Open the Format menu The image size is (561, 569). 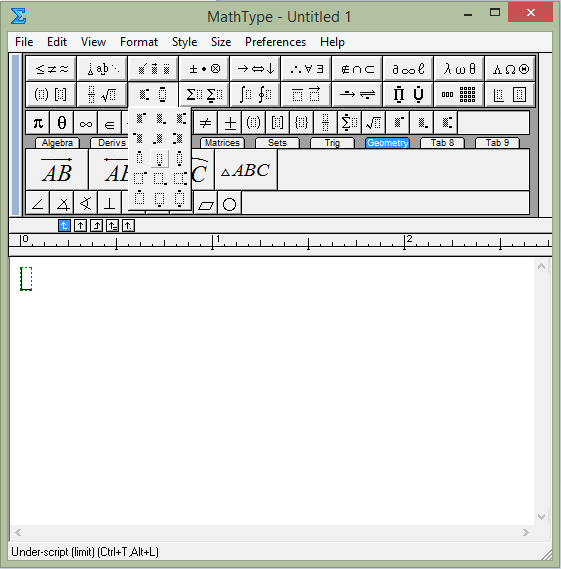[x=139, y=42]
